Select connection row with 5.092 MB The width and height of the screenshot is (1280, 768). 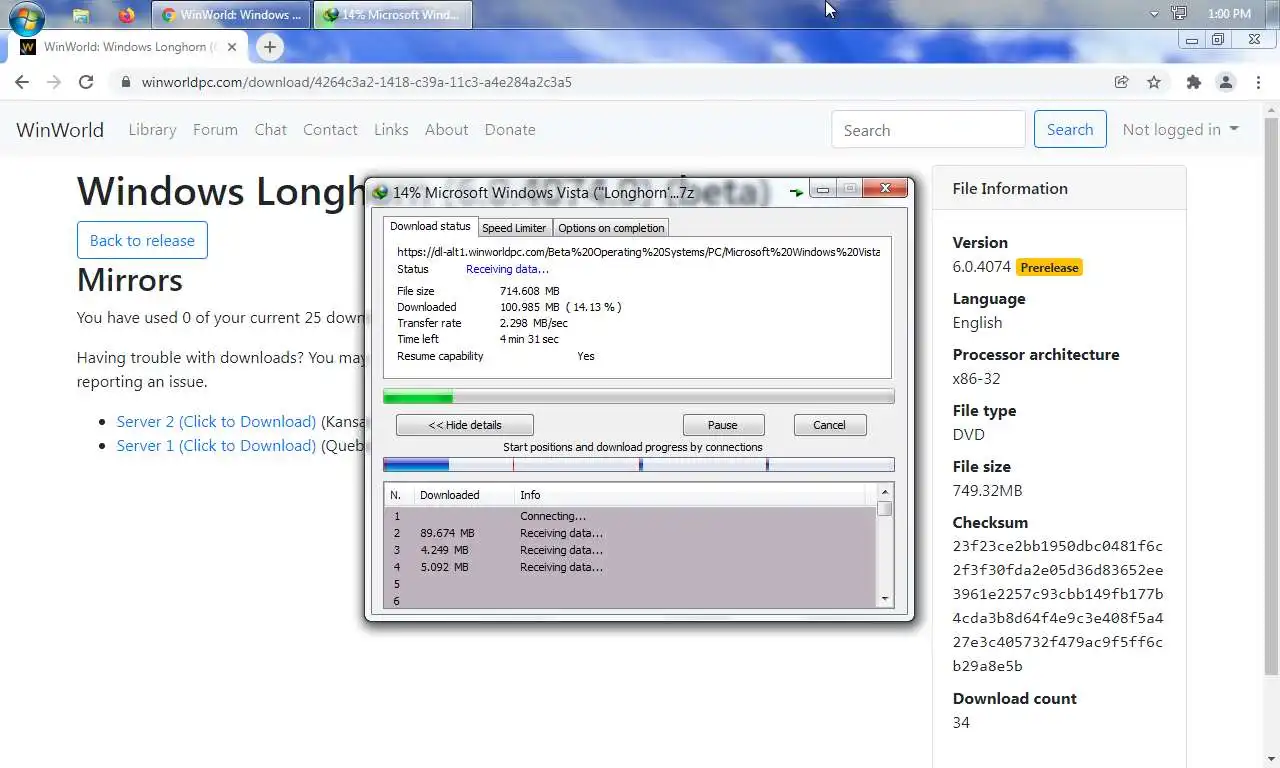[630, 568]
